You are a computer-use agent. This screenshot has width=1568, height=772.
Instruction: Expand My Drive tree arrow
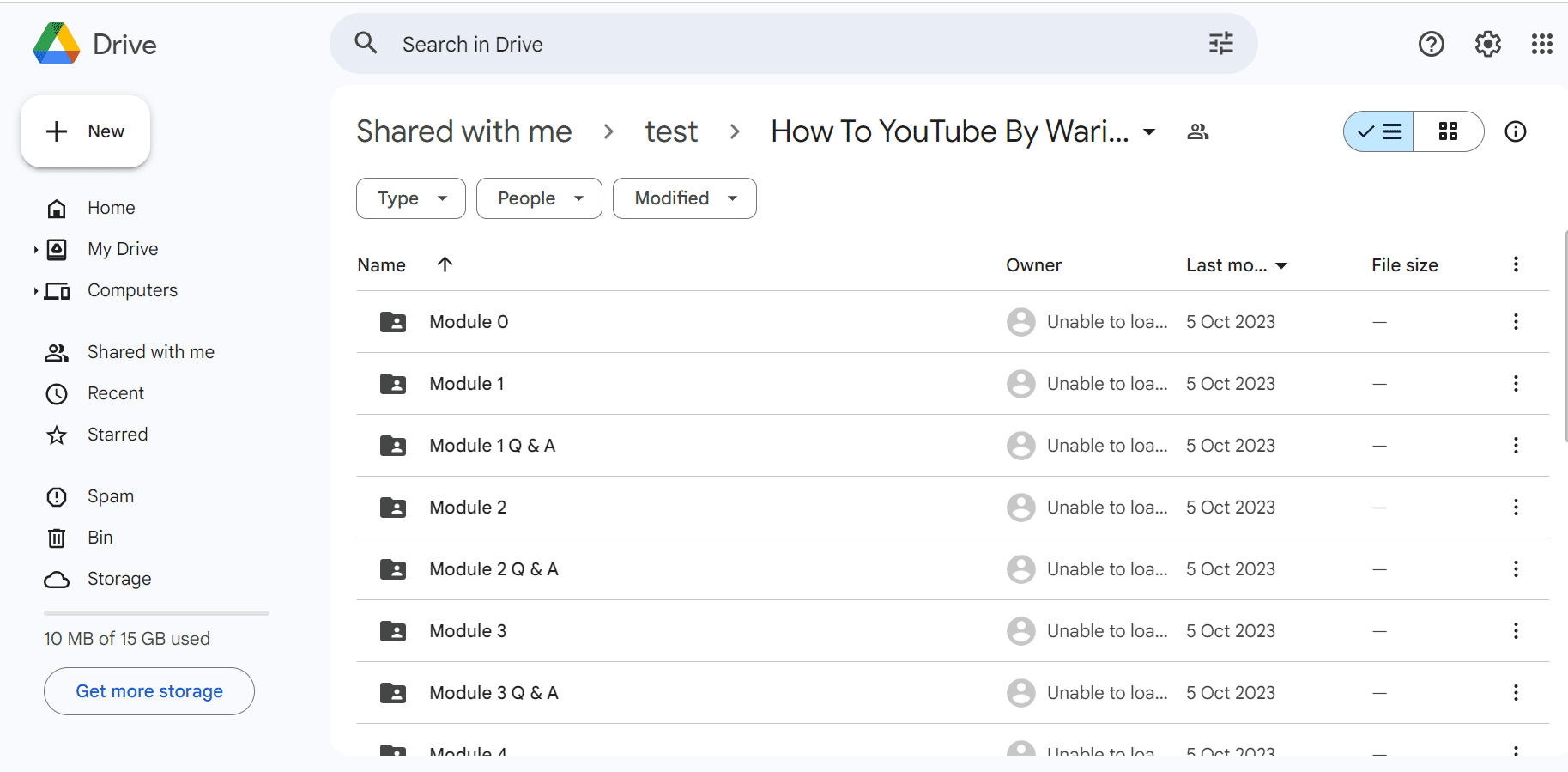pyautogui.click(x=36, y=250)
